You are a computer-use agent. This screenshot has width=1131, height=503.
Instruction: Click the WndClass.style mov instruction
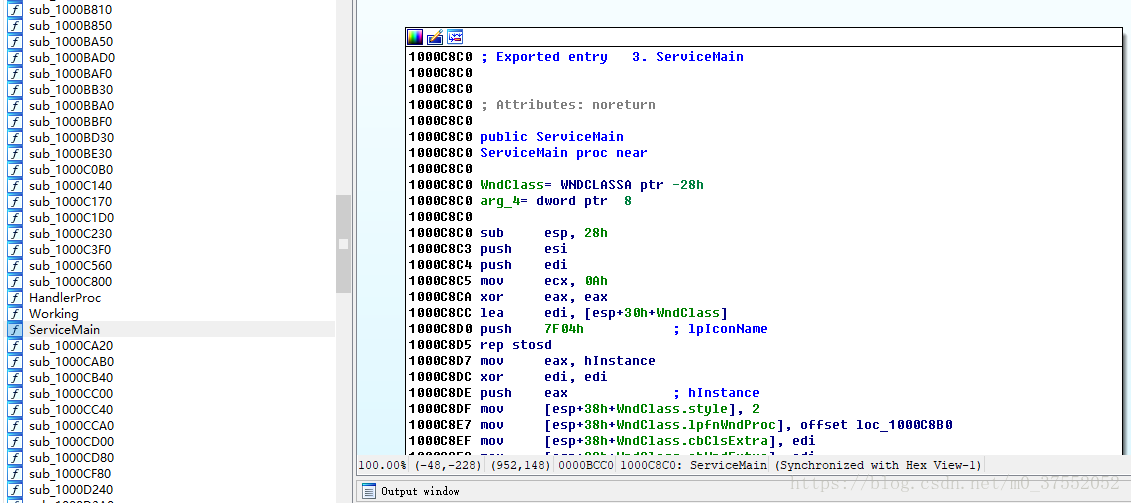pos(620,408)
